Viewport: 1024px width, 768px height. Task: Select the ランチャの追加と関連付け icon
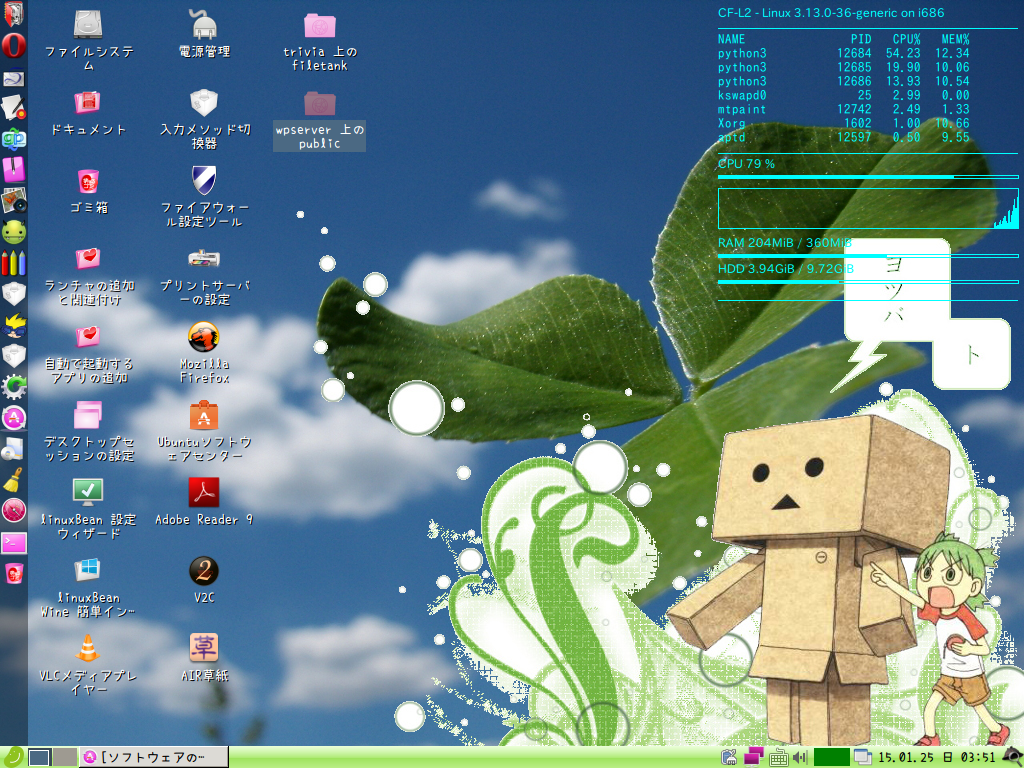[89, 276]
